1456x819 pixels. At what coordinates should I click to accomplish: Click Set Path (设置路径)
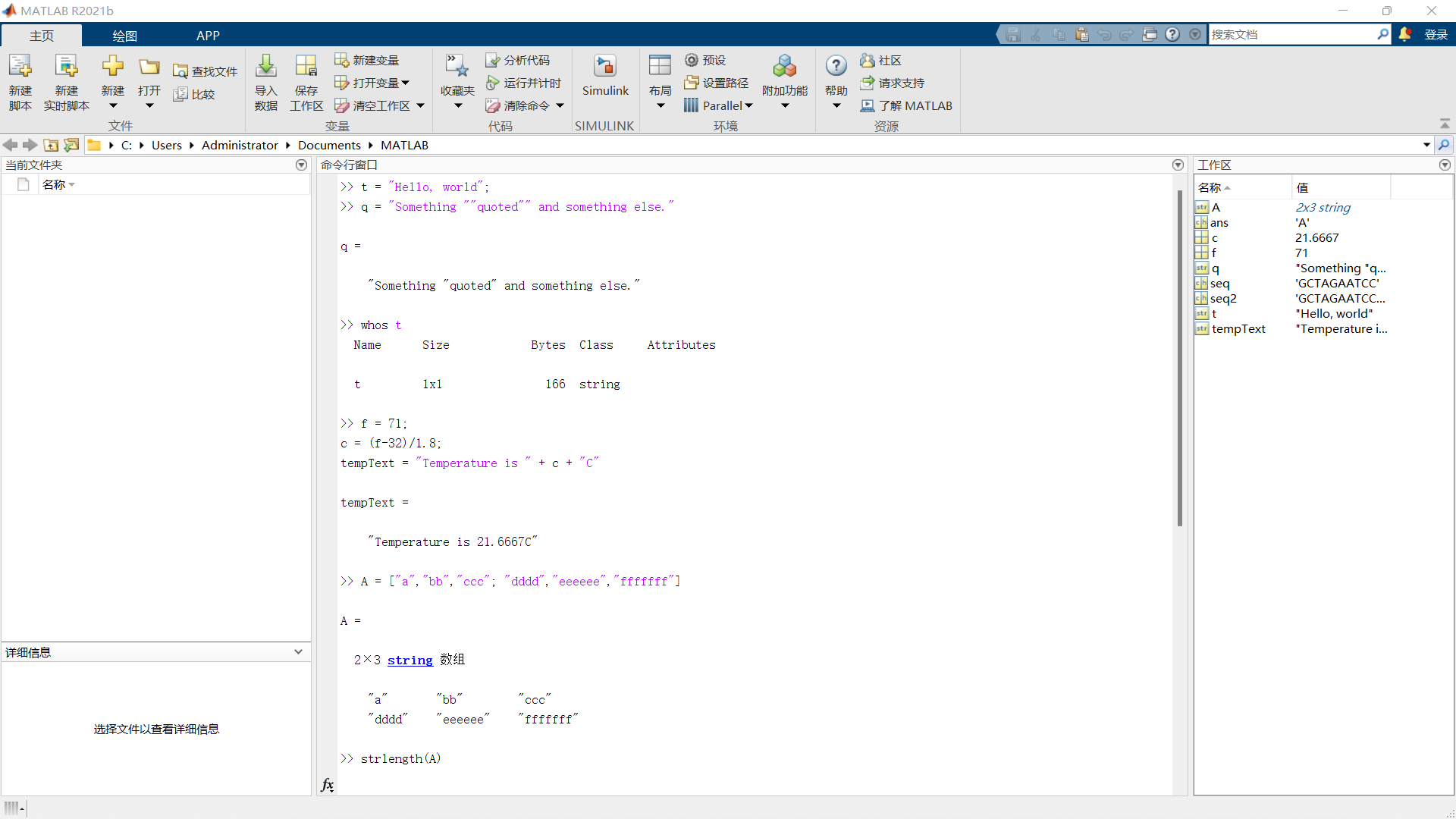pyautogui.click(x=716, y=83)
